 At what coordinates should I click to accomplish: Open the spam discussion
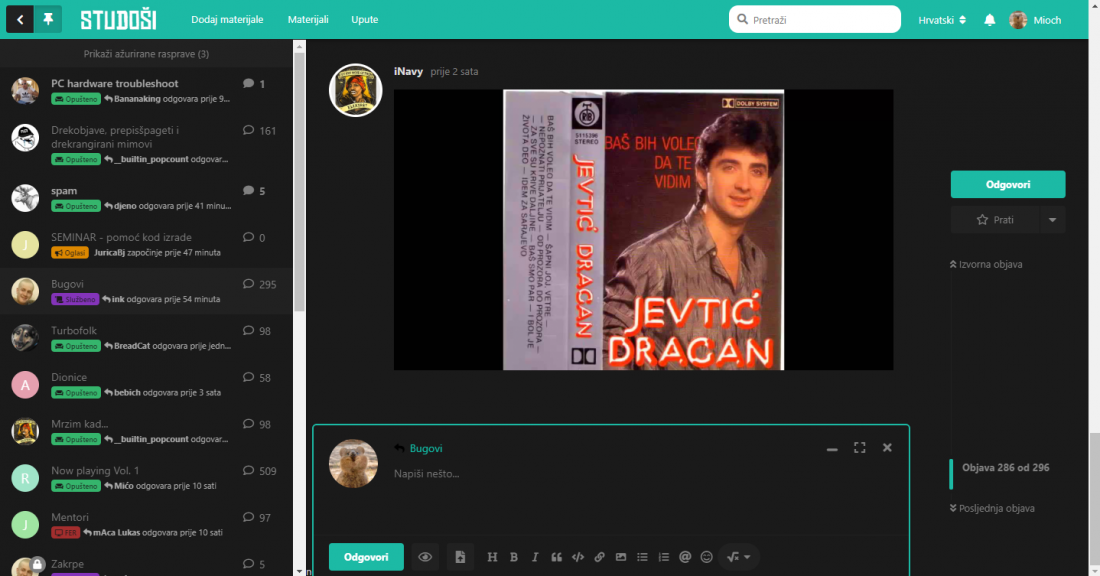point(64,191)
